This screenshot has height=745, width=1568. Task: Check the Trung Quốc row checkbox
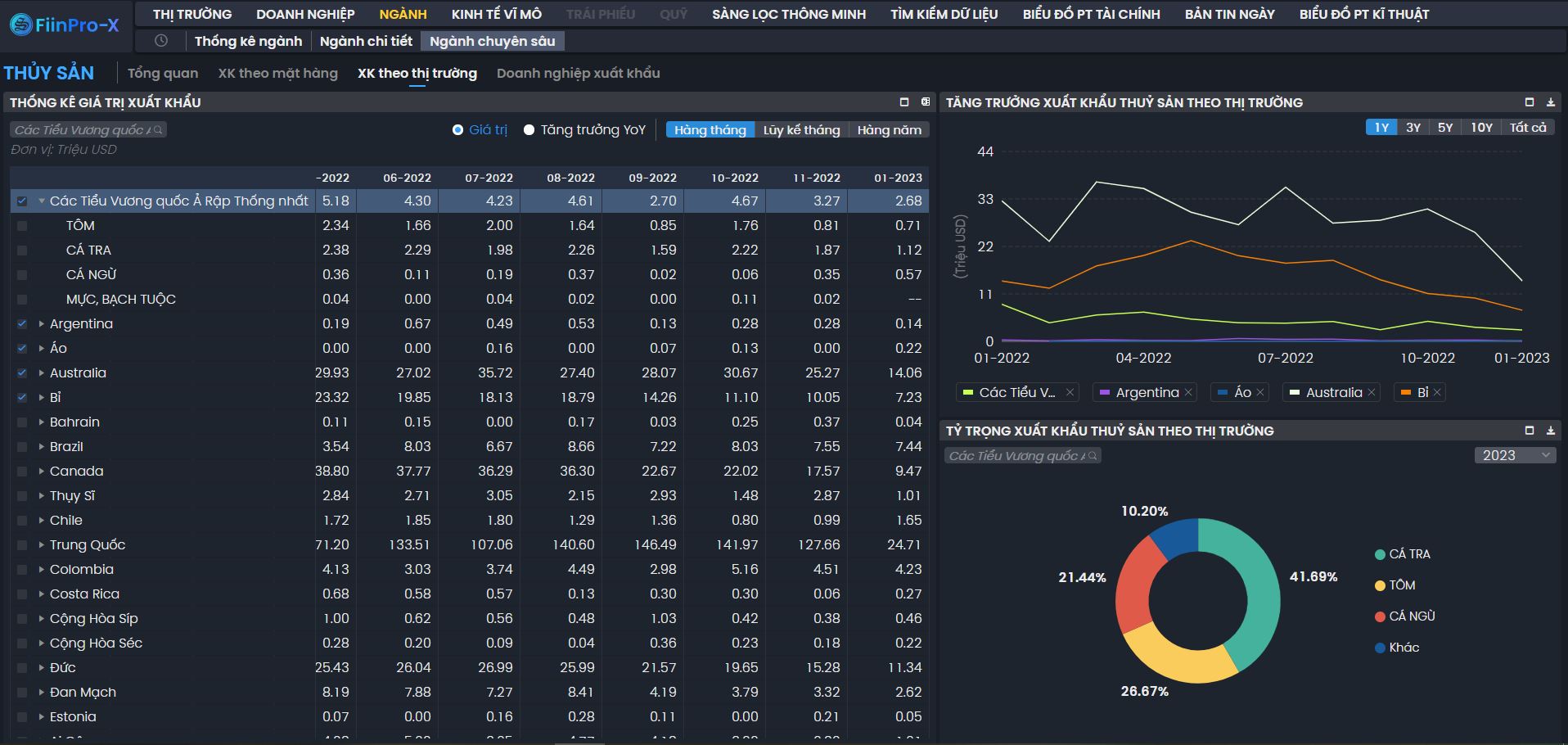point(22,545)
